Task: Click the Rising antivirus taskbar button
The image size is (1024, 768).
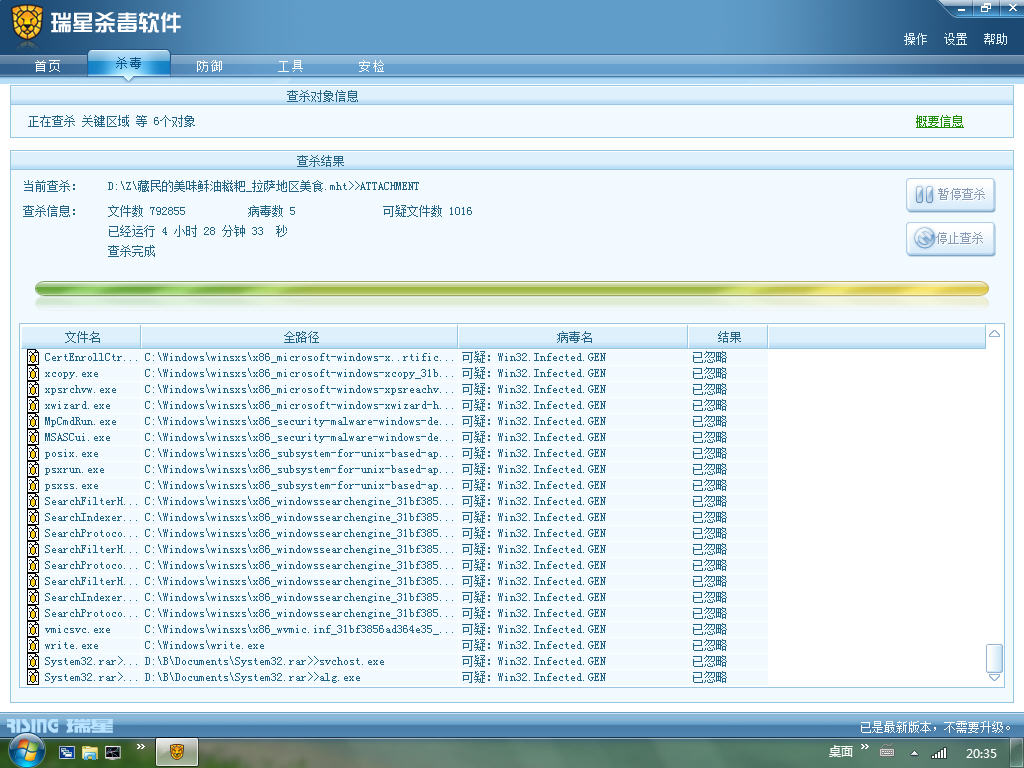Action: pos(177,752)
